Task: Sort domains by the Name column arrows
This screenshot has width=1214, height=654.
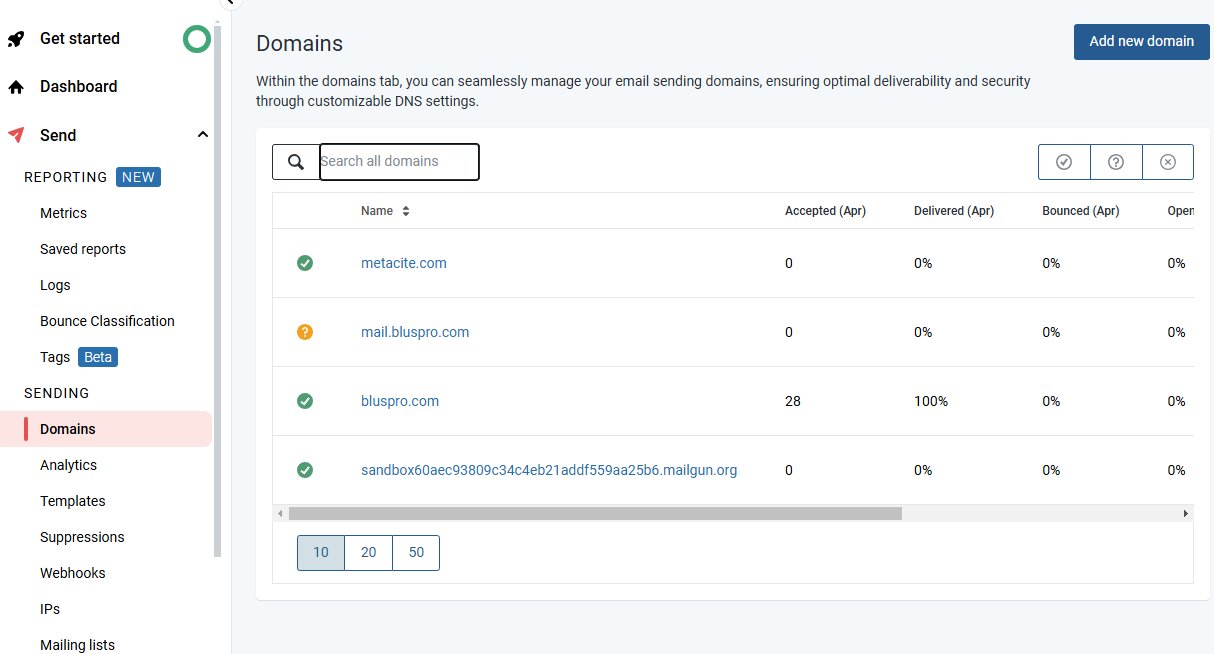Action: click(406, 211)
